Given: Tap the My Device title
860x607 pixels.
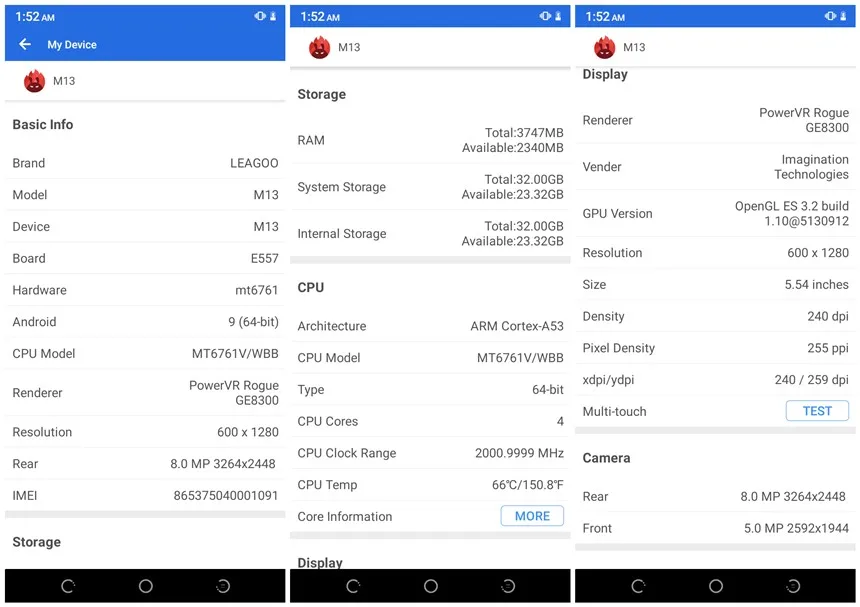Looking at the screenshot, I should click(x=72, y=44).
